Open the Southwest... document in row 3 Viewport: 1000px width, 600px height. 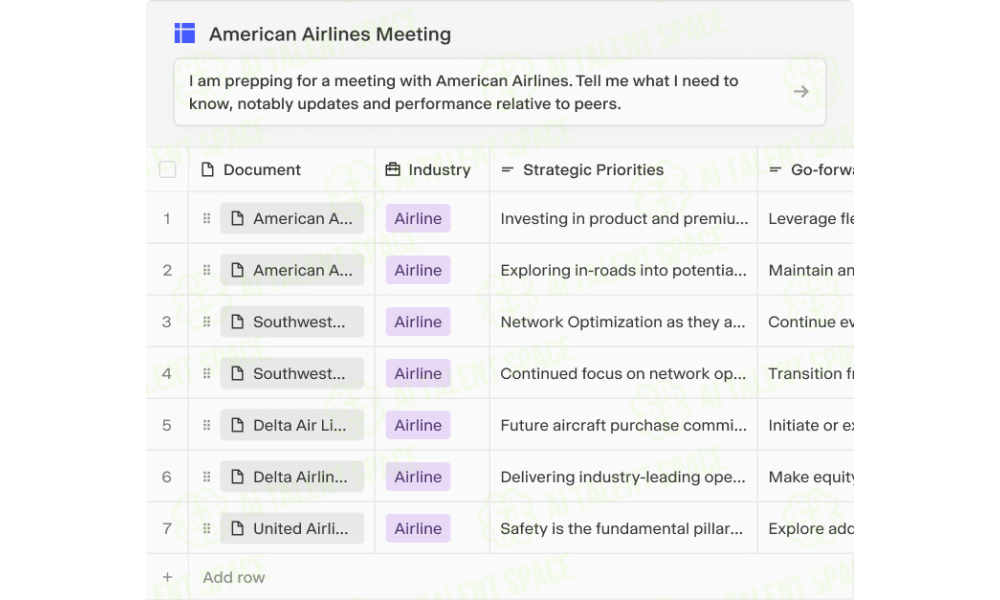[292, 321]
